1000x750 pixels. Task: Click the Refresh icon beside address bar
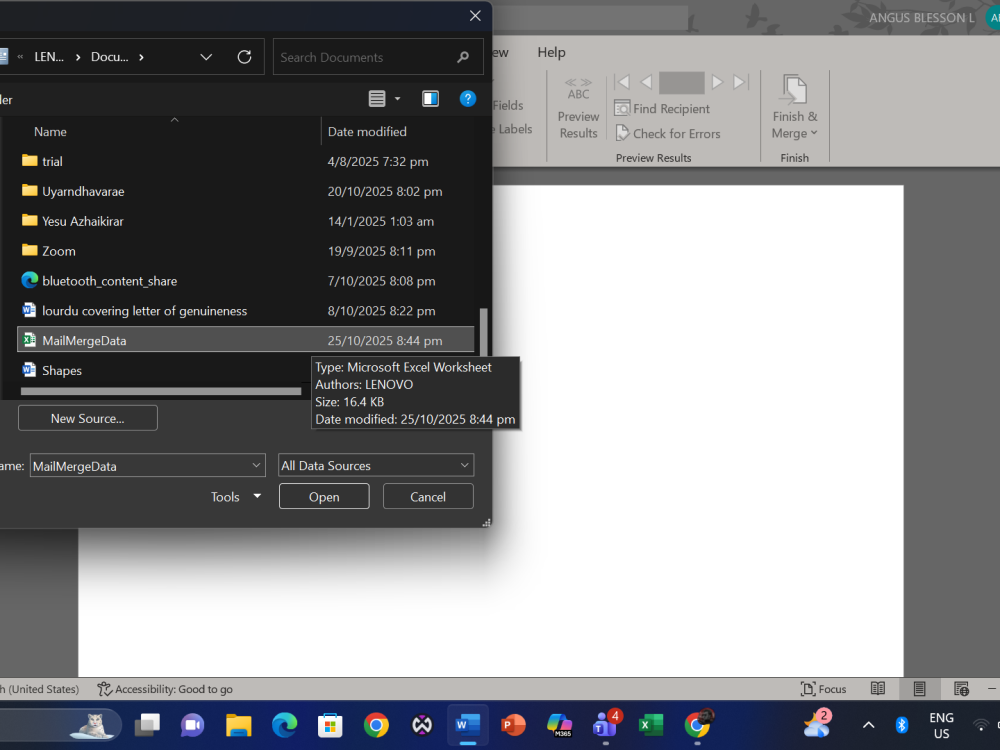tap(244, 57)
